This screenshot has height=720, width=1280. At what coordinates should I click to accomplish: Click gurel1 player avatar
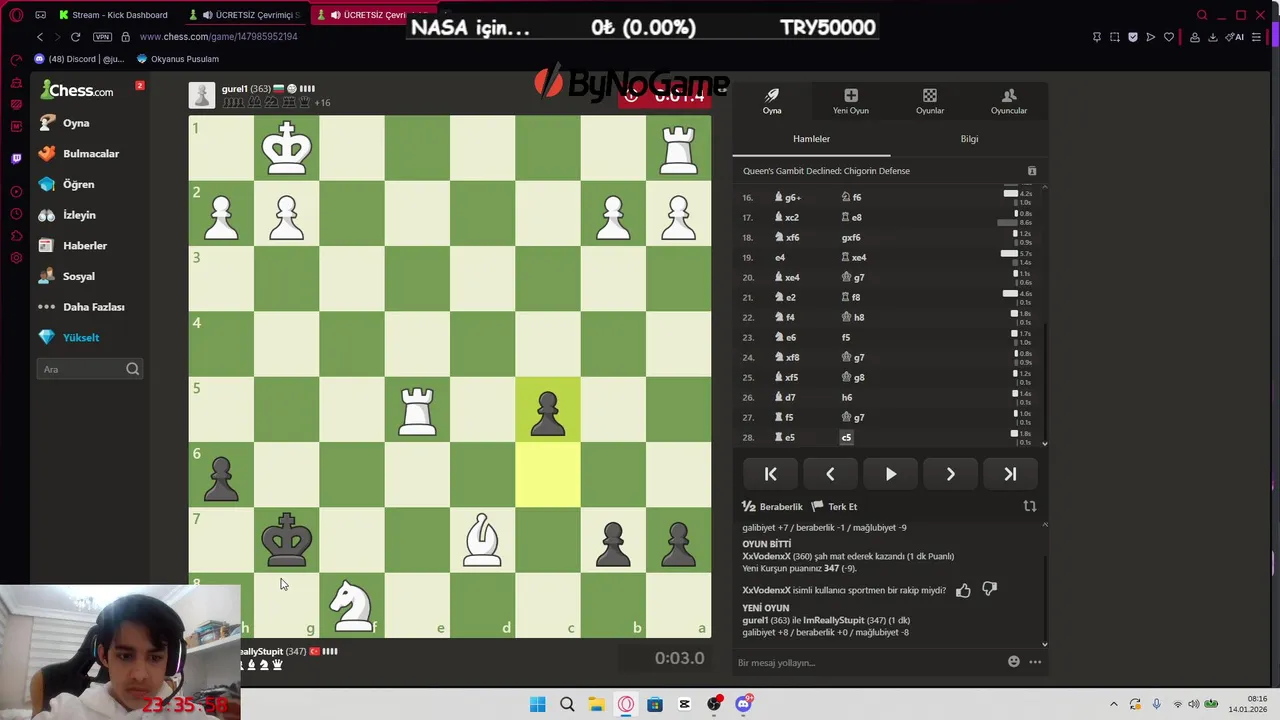point(202,95)
